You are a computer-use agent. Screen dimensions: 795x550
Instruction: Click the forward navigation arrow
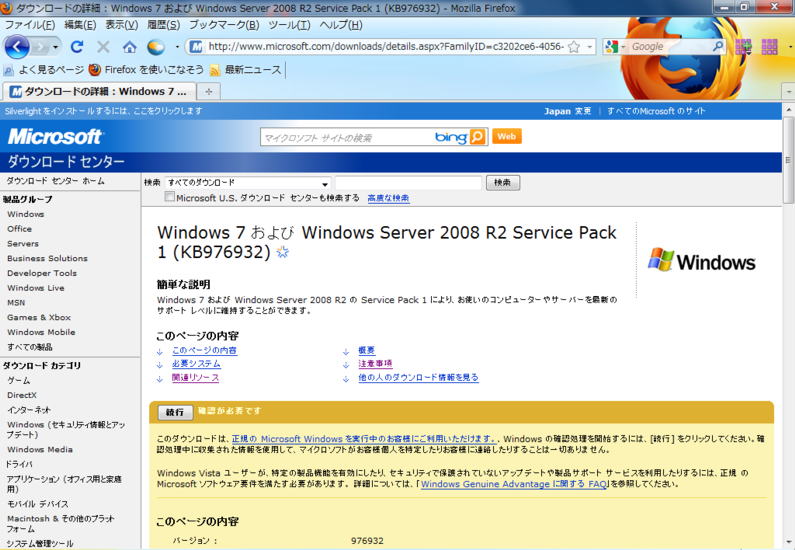coord(40,47)
